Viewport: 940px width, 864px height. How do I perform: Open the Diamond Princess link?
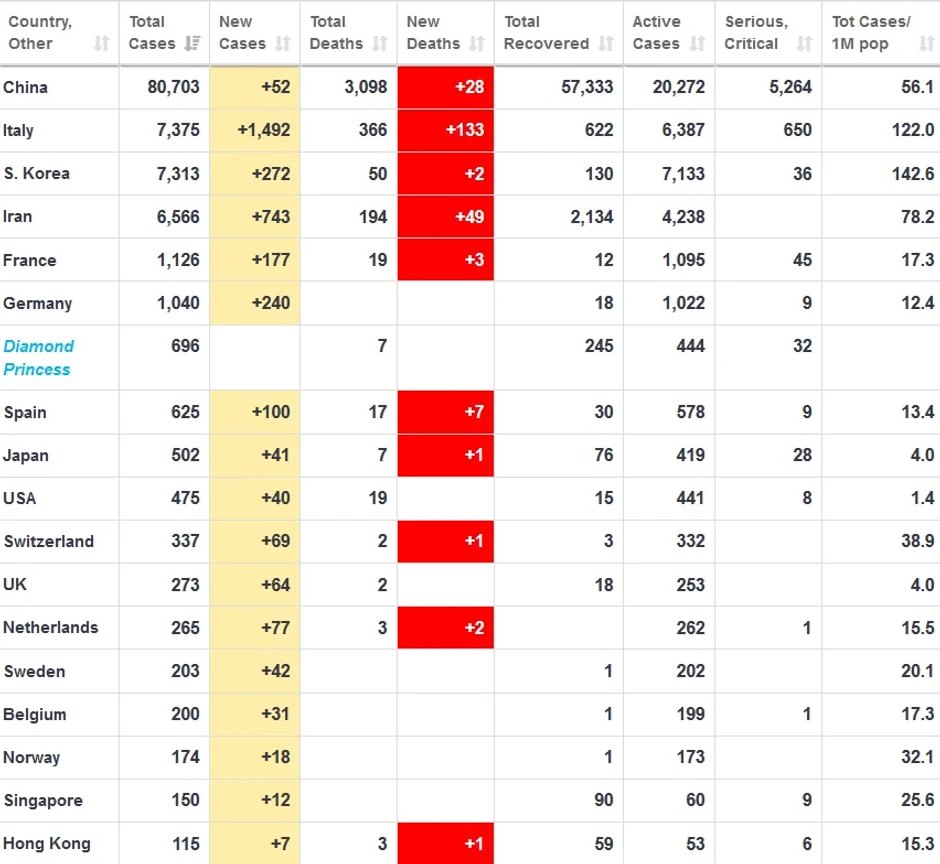coord(38,358)
